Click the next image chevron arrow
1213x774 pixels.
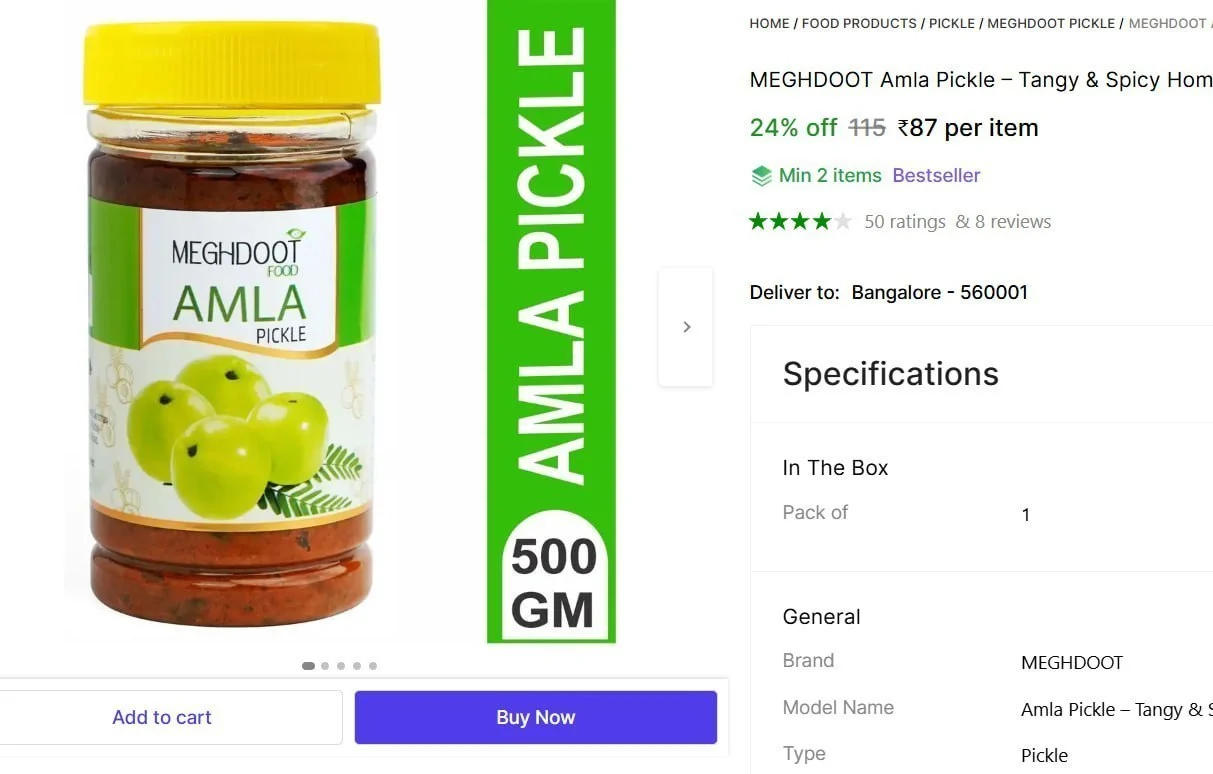686,327
